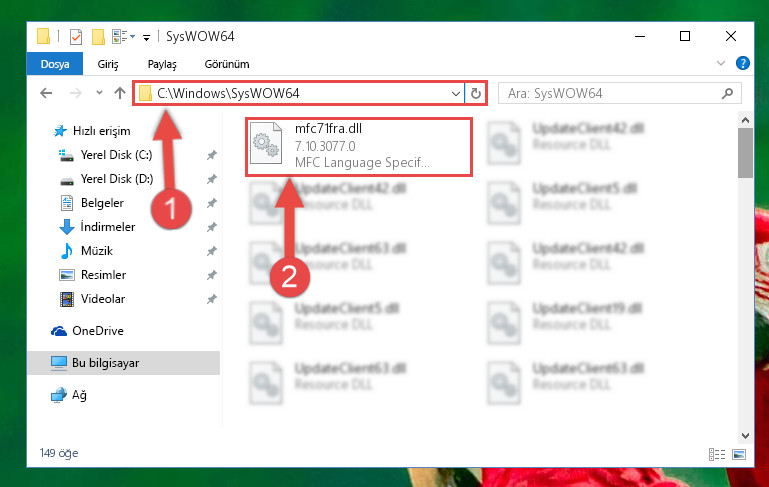The height and width of the screenshot is (487, 769).
Task: Maximize the SysWOW64 window
Action: (685, 36)
